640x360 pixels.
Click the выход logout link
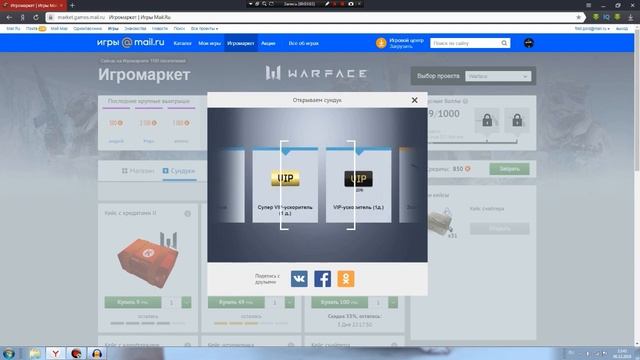pyautogui.click(x=622, y=29)
